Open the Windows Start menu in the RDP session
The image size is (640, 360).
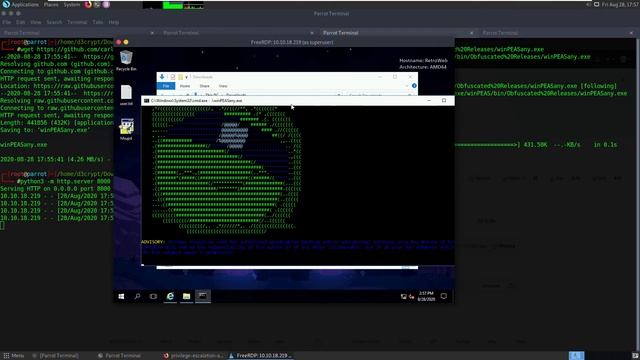click(x=121, y=296)
